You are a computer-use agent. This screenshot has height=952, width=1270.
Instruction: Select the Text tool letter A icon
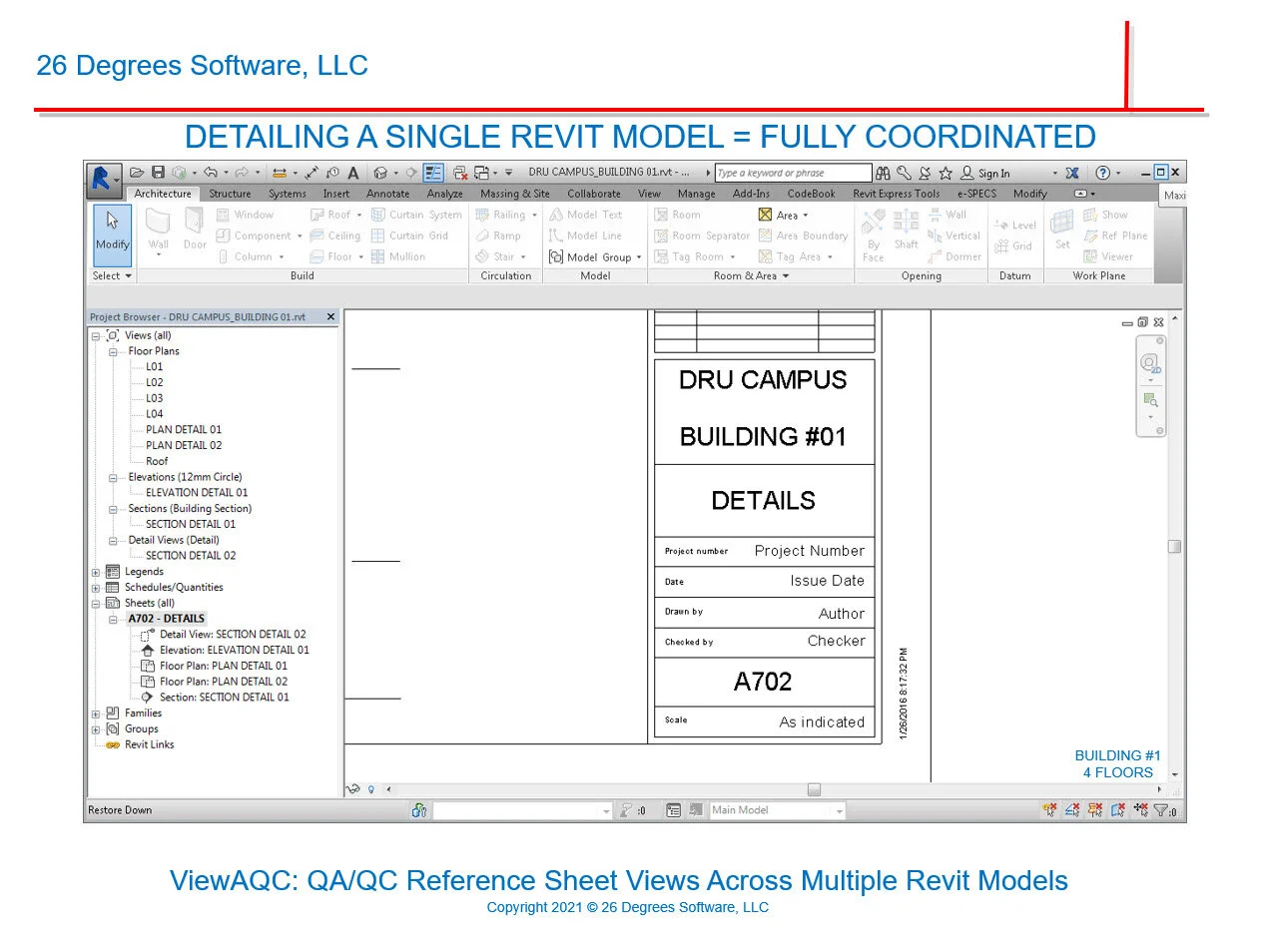(x=353, y=173)
